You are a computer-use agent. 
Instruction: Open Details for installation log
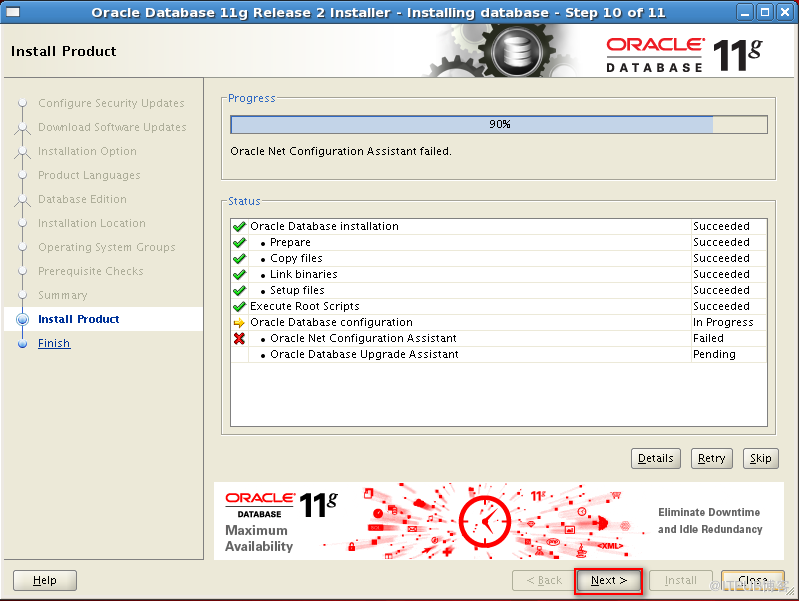655,458
